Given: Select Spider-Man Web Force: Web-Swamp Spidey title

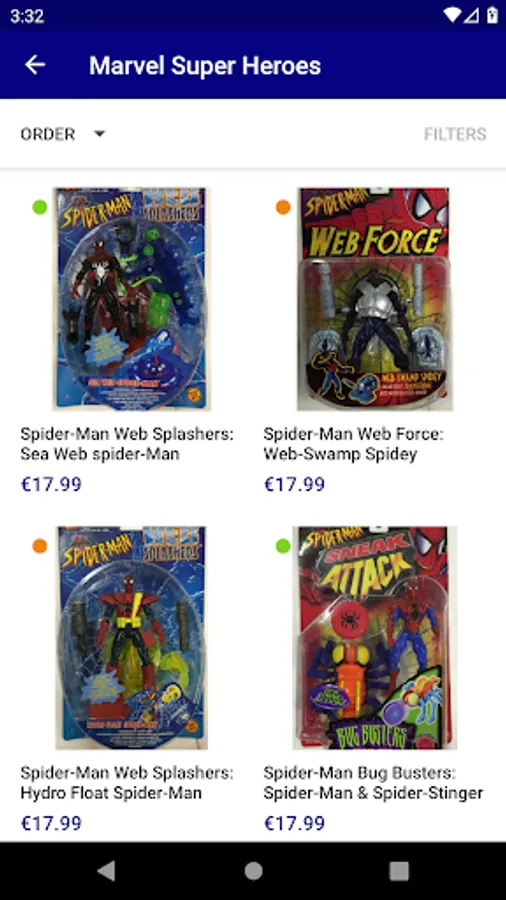Looking at the screenshot, I should click(353, 444).
